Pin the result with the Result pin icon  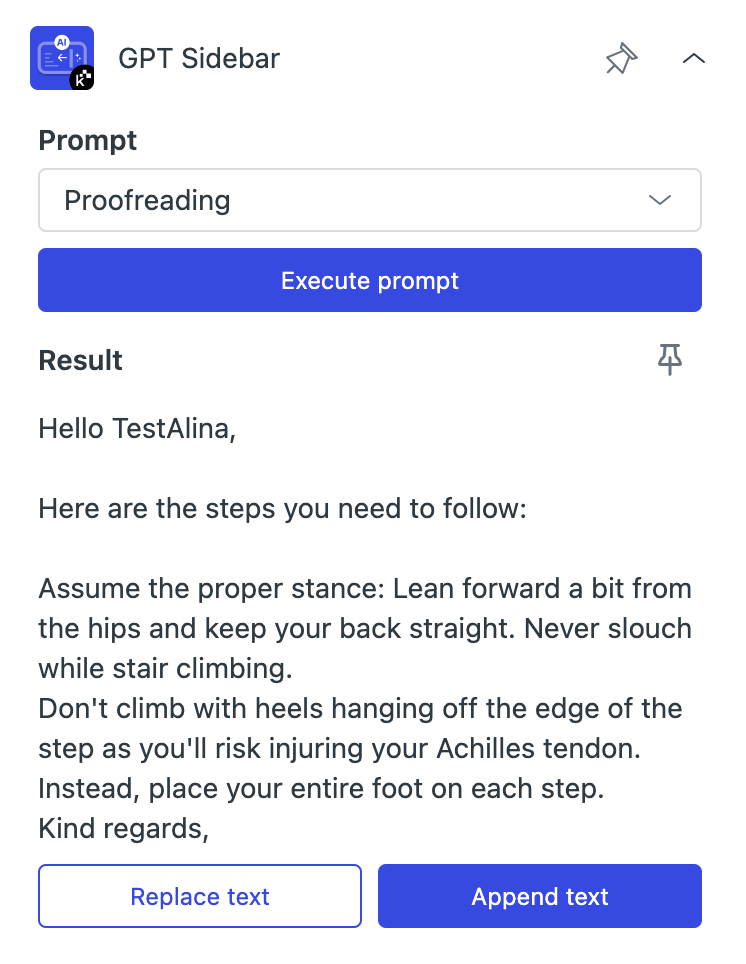coord(670,360)
